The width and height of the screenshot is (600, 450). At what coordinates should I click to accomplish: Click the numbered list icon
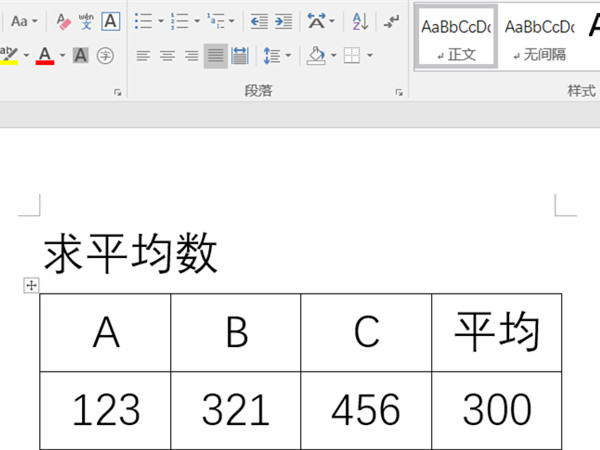[x=179, y=21]
